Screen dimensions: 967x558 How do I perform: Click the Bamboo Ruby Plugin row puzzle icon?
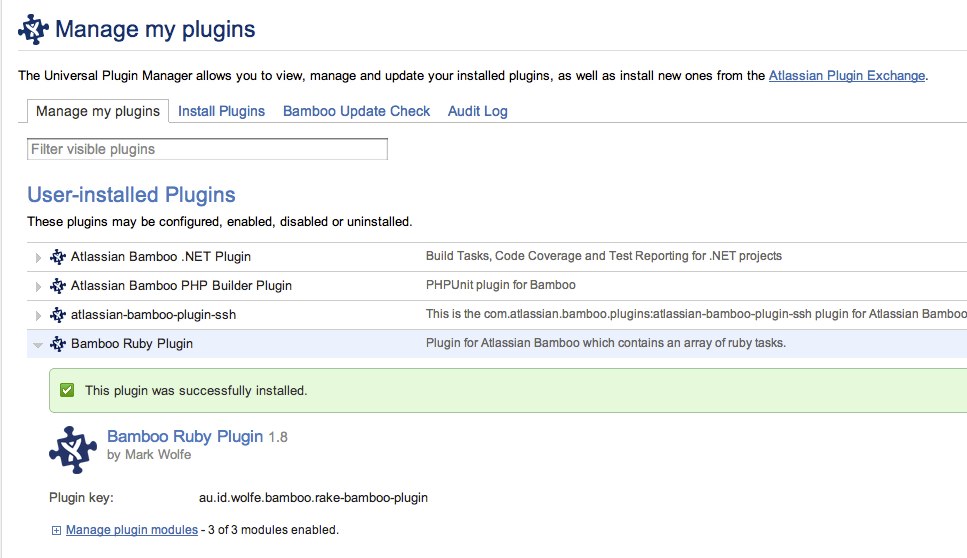pyautogui.click(x=58, y=343)
